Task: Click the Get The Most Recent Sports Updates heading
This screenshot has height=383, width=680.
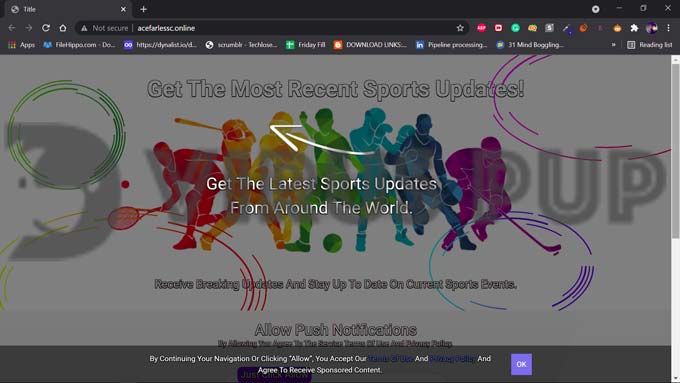Action: 336,89
